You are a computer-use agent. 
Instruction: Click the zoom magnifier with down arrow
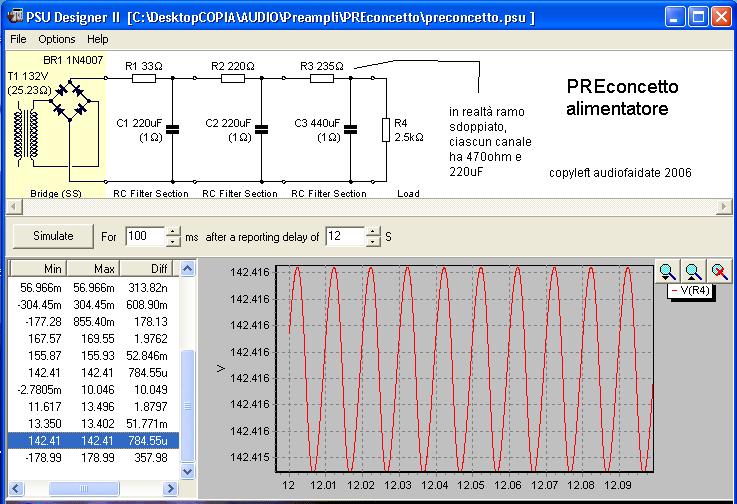pyautogui.click(x=667, y=271)
